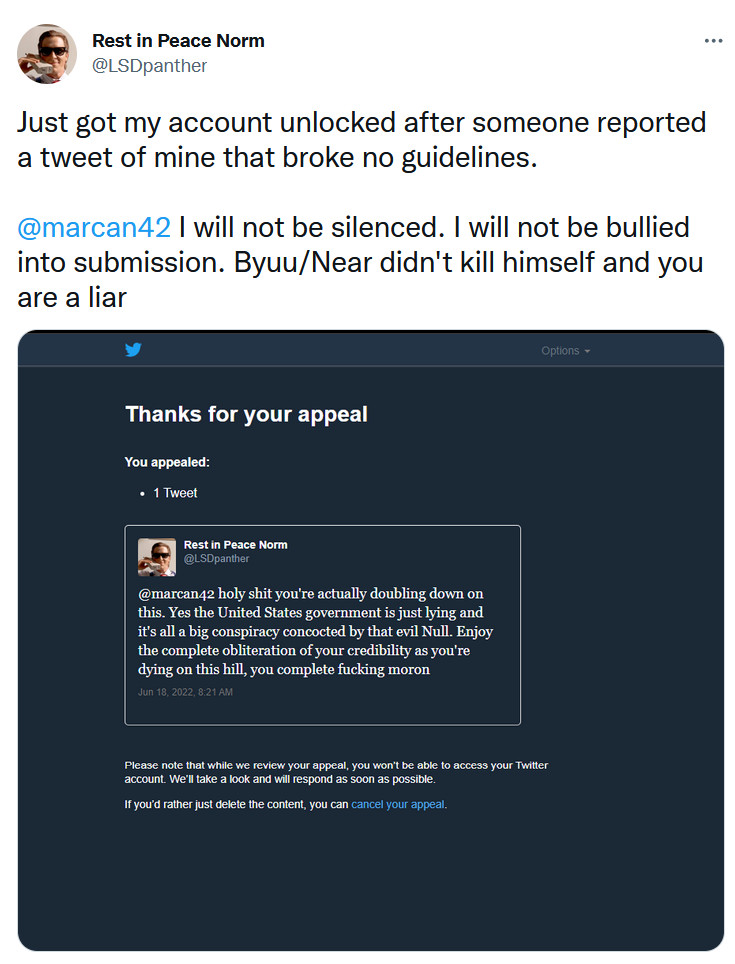Click the You appealed label
The image size is (735, 964).
(167, 462)
